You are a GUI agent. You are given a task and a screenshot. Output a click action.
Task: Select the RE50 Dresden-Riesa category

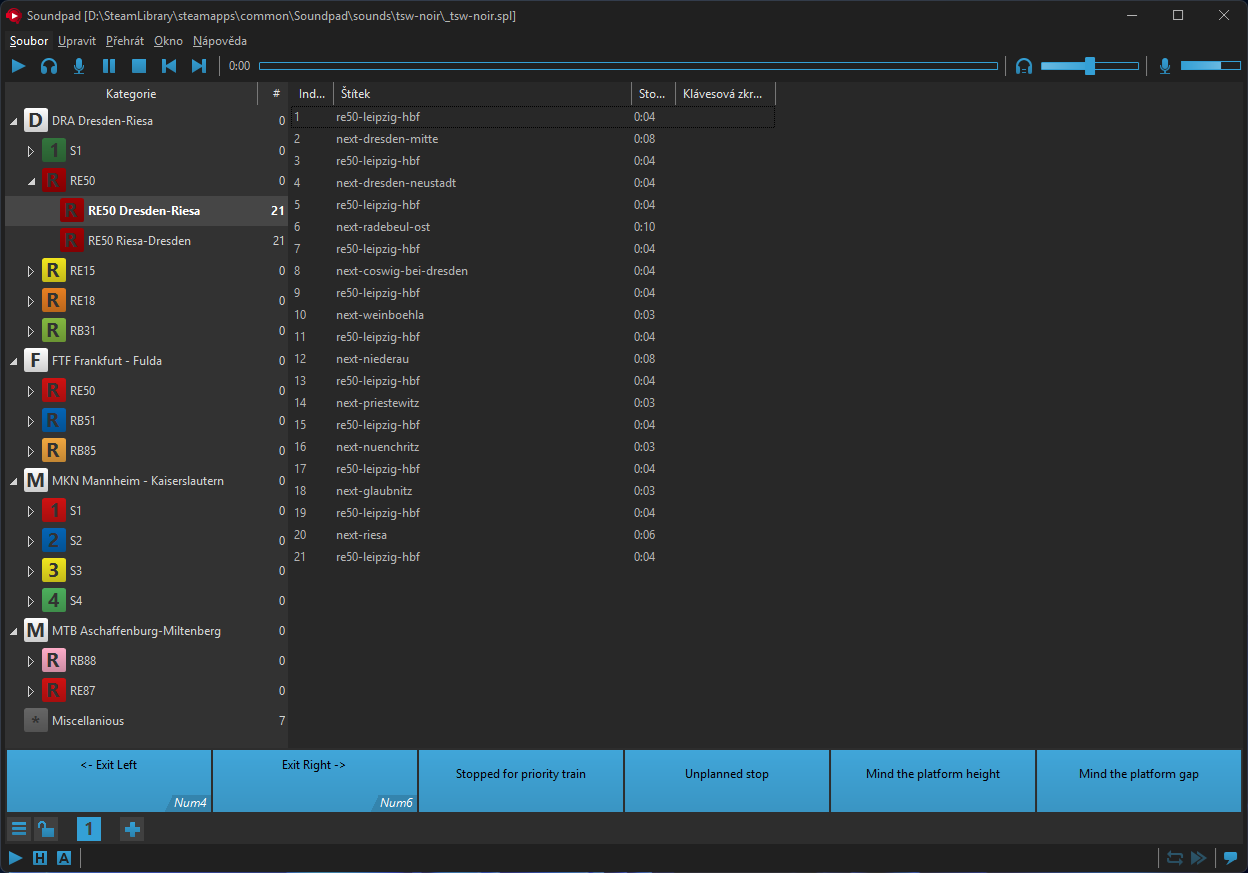coord(146,211)
